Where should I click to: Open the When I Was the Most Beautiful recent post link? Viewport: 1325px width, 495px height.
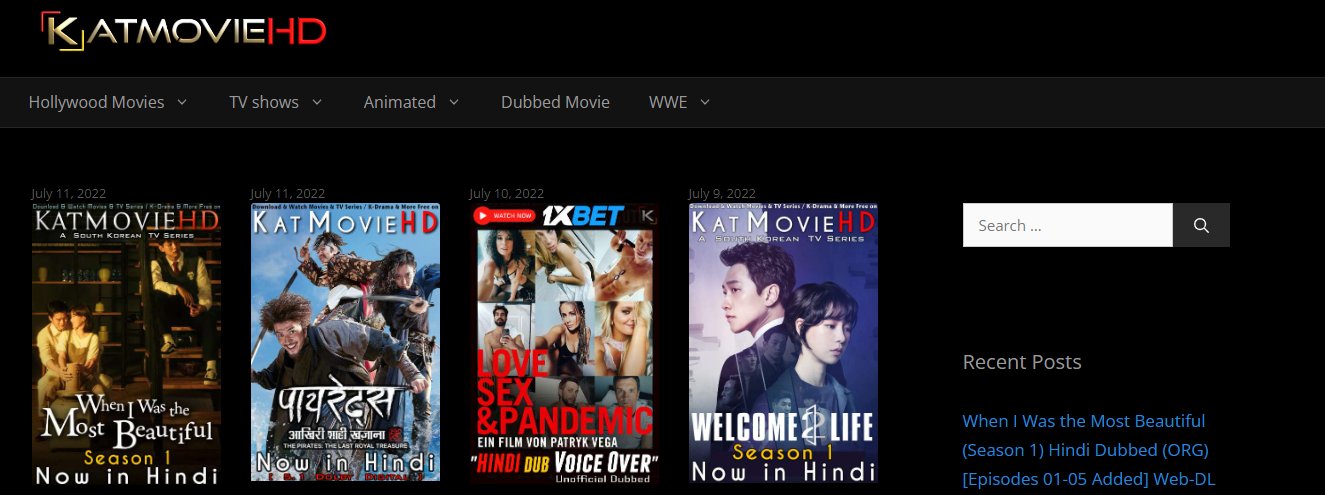pos(1089,450)
